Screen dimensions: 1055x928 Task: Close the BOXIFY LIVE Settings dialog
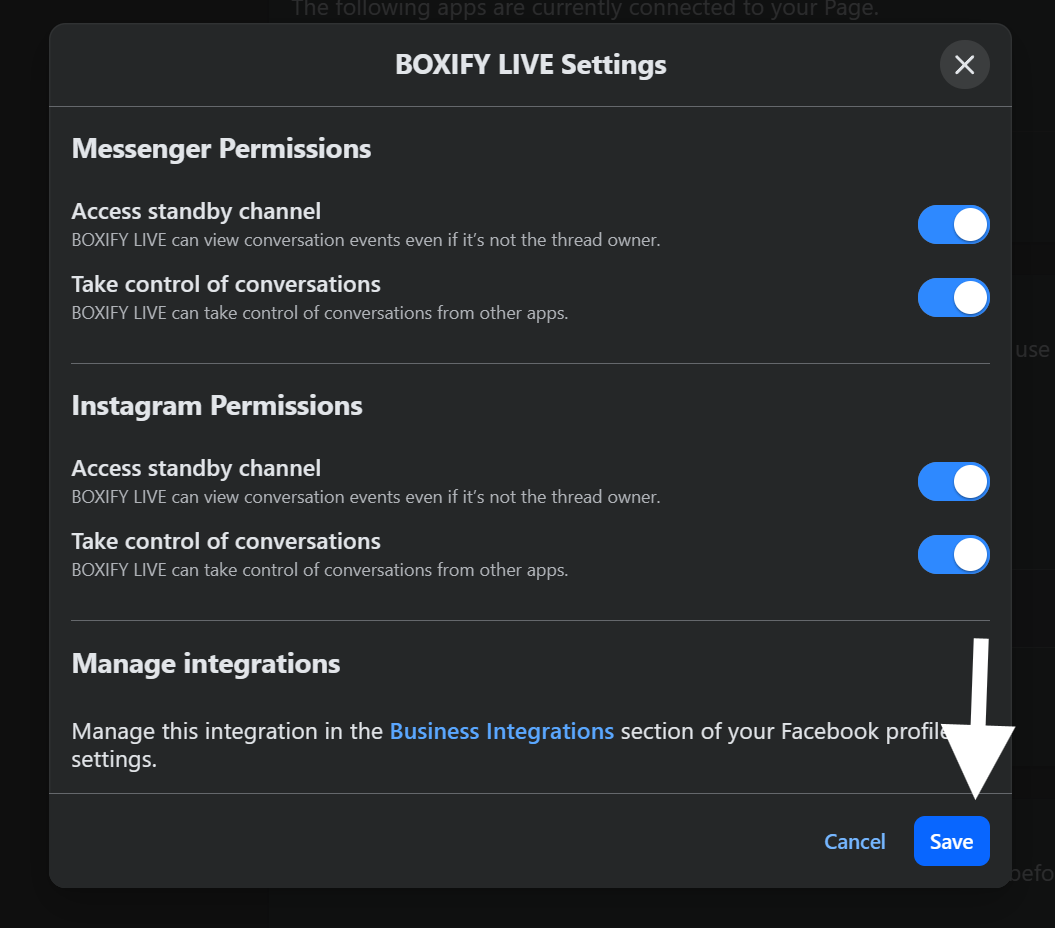coord(964,65)
